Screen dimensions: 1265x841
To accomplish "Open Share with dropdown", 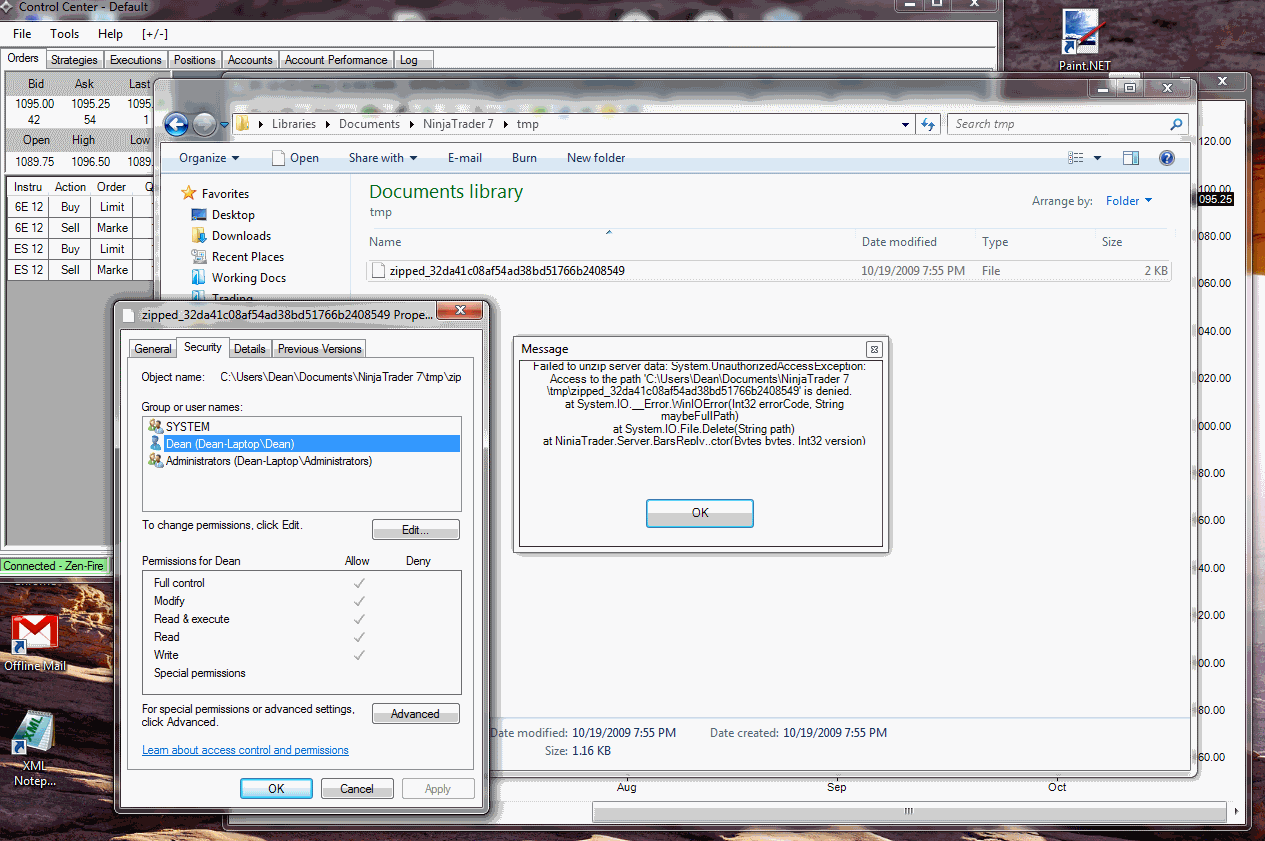I will (383, 158).
